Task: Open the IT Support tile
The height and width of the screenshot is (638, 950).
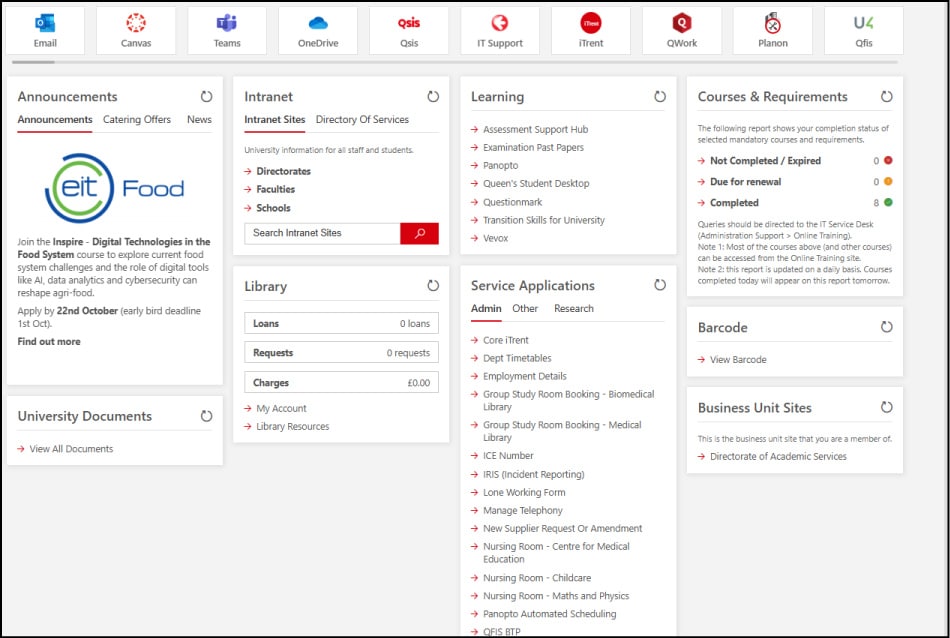Action: click(x=499, y=30)
